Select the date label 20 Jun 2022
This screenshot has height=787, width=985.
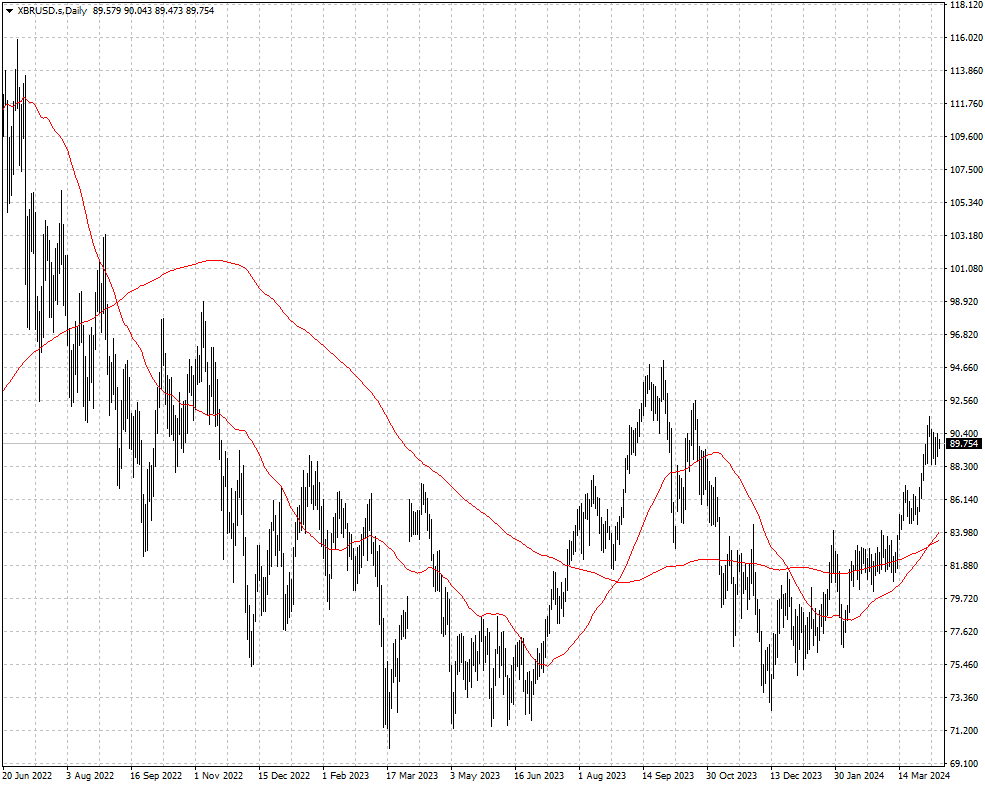coord(27,775)
